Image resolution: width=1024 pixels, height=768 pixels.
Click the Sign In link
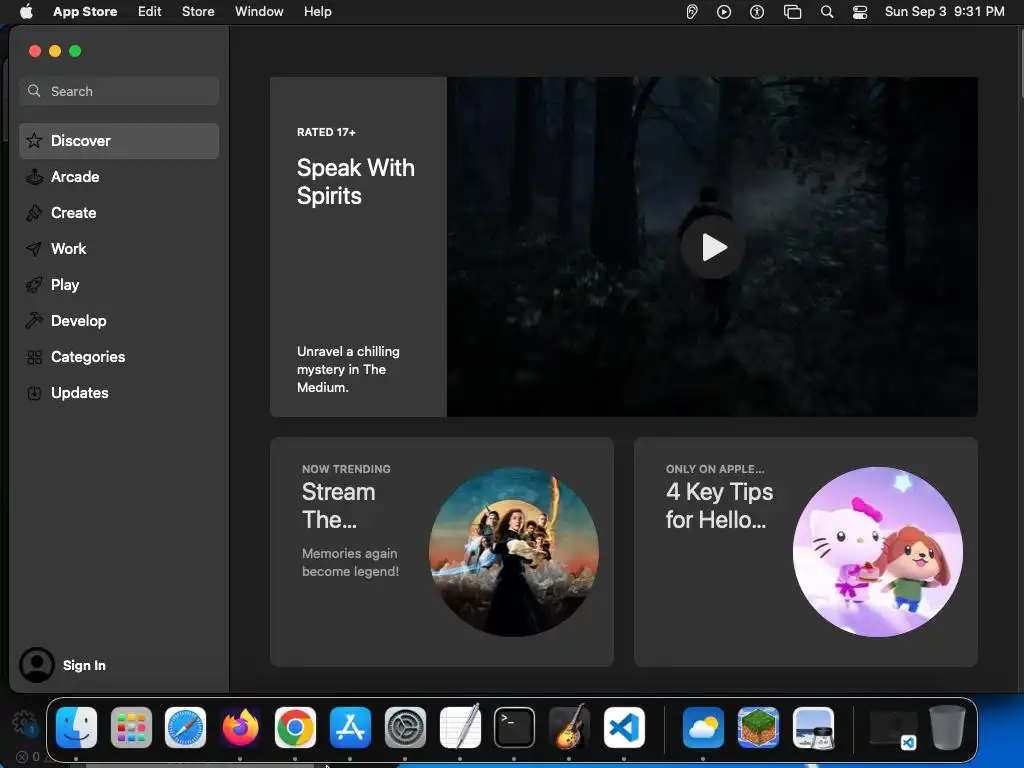click(x=84, y=665)
